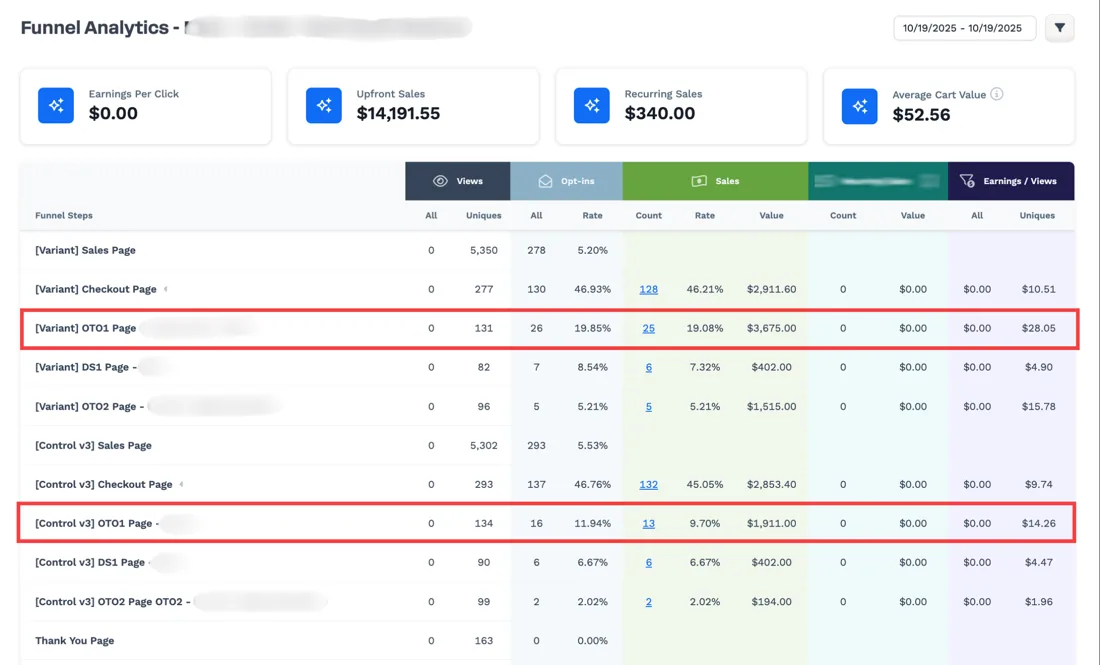Viewport: 1100px width, 665px height.
Task: Open sales count 132 link for Control Checkout
Action: (648, 484)
